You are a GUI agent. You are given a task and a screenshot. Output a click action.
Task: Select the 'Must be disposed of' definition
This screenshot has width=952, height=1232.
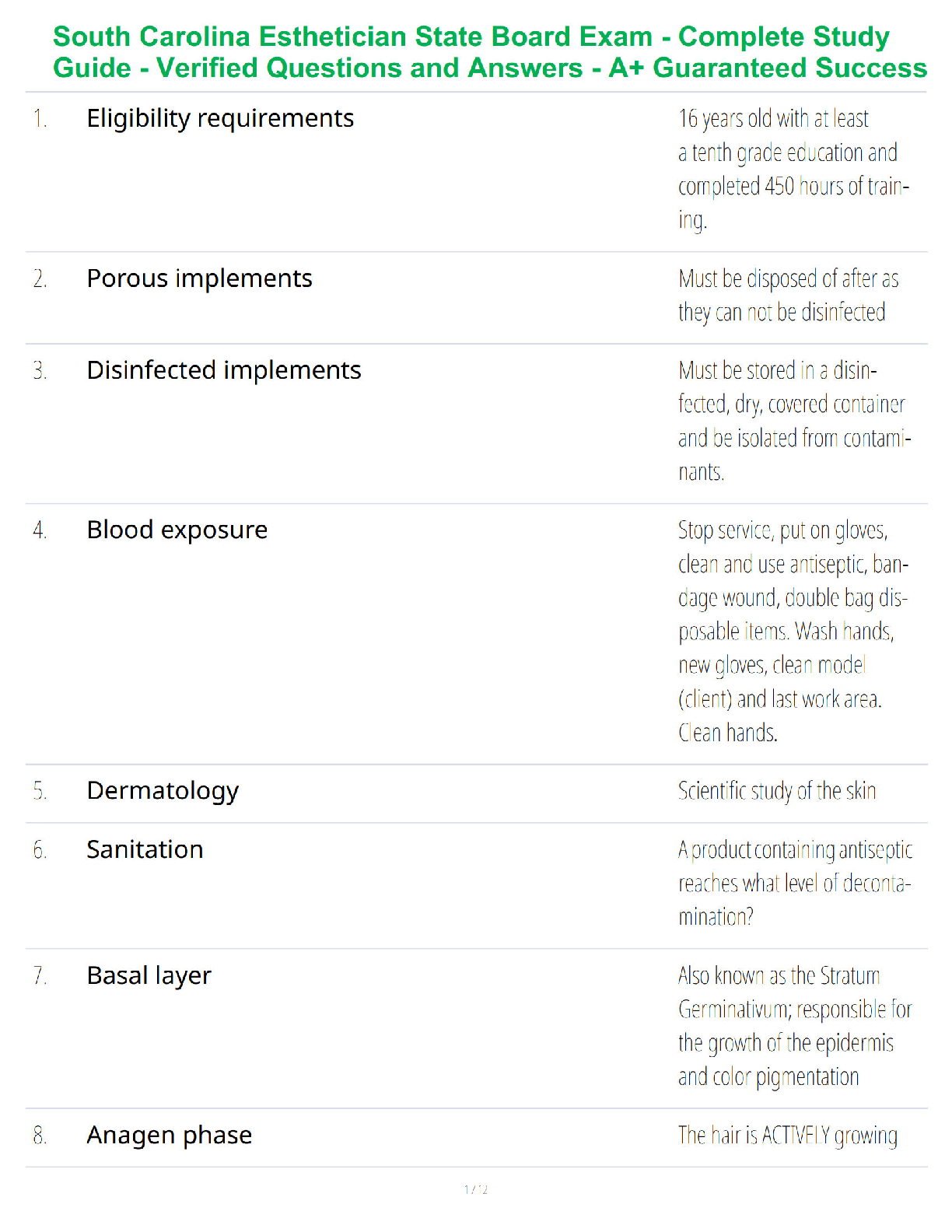788,296
